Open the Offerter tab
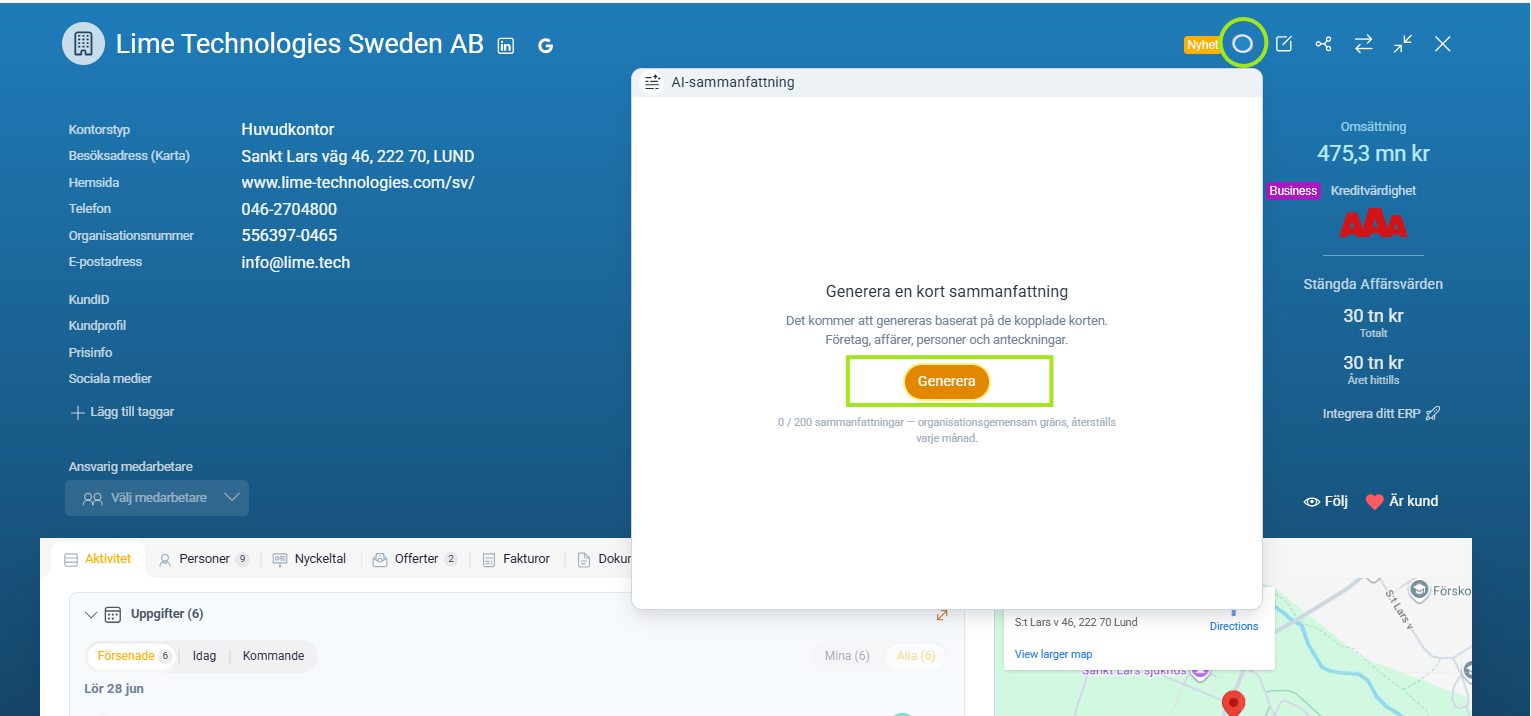 415,560
